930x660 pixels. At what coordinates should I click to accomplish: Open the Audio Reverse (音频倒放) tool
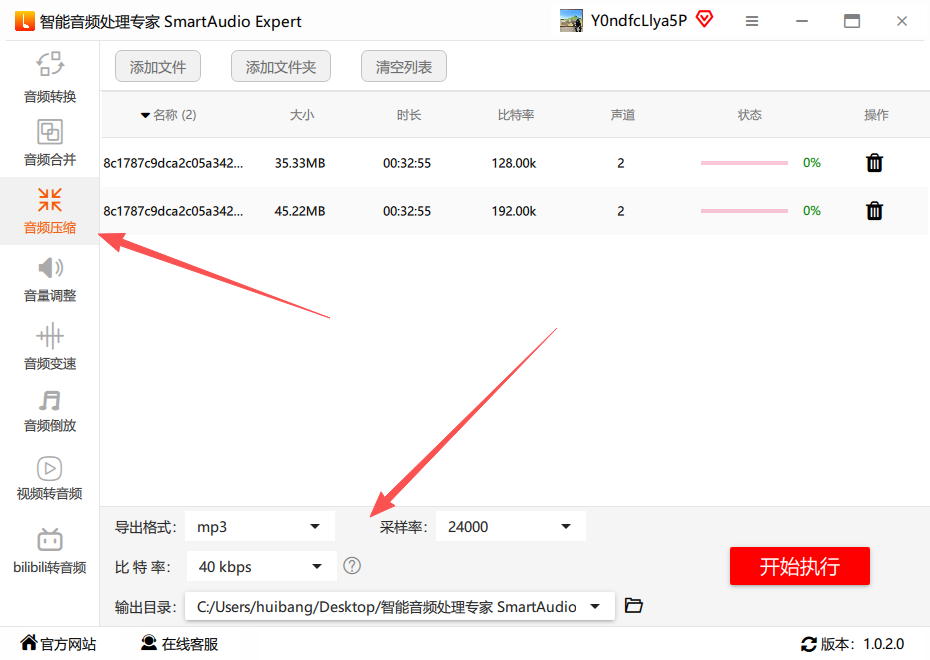pos(50,410)
